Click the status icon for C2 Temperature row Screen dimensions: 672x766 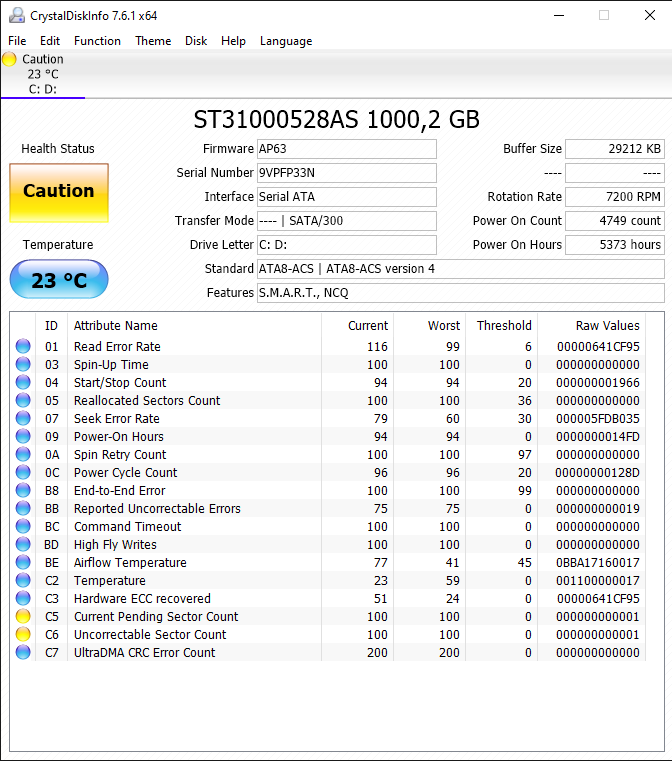pos(23,581)
